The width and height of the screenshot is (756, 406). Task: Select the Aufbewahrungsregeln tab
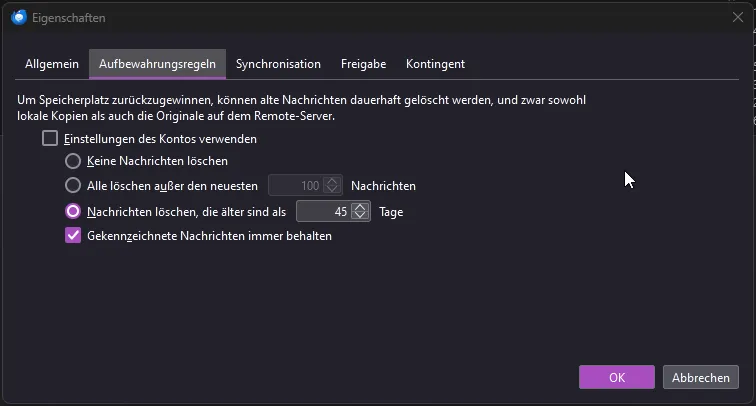(x=157, y=64)
